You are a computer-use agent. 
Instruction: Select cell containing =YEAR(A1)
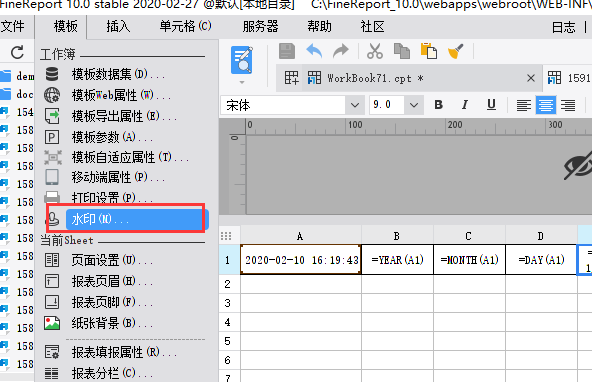(x=397, y=260)
